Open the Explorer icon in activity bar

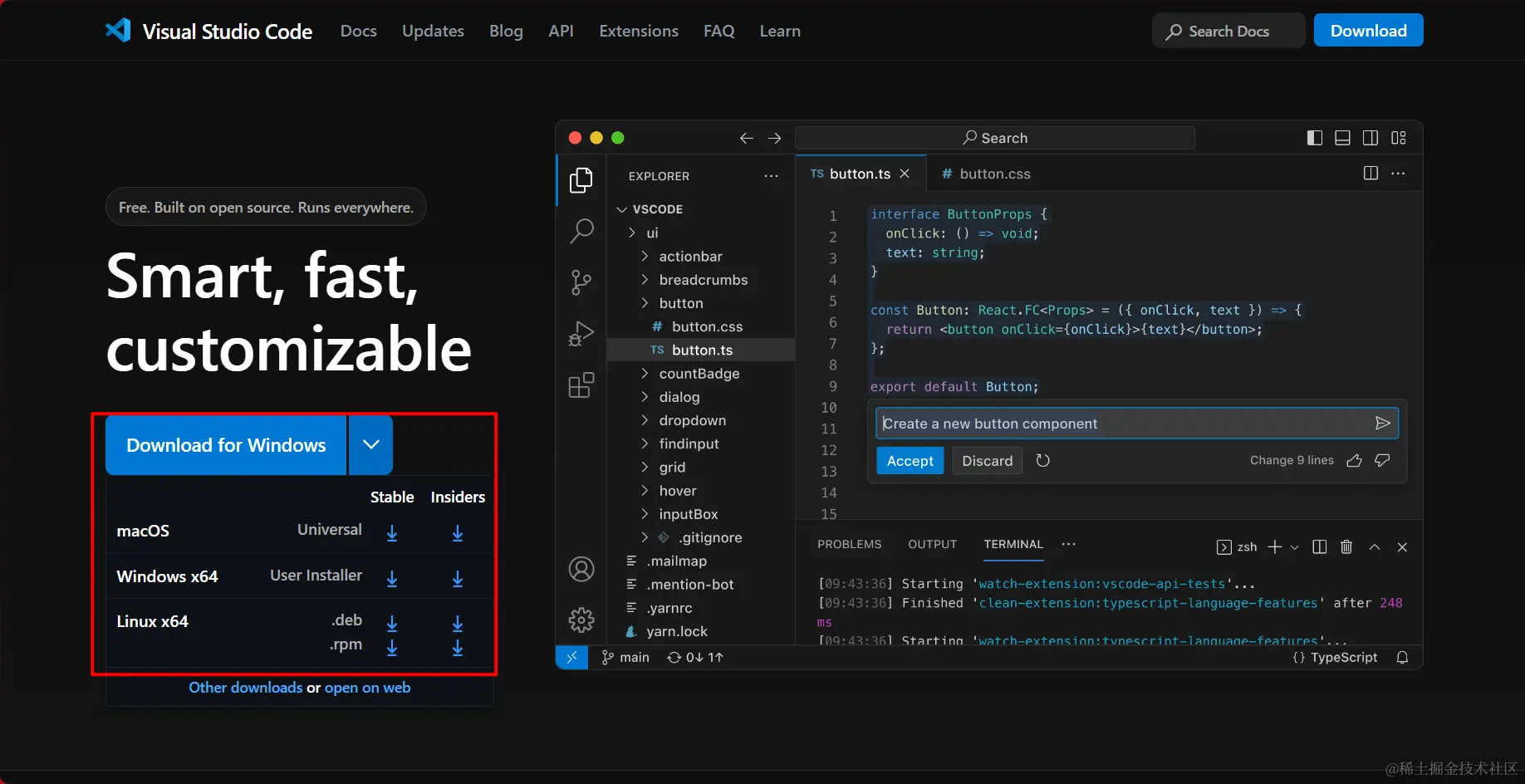pyautogui.click(x=581, y=179)
